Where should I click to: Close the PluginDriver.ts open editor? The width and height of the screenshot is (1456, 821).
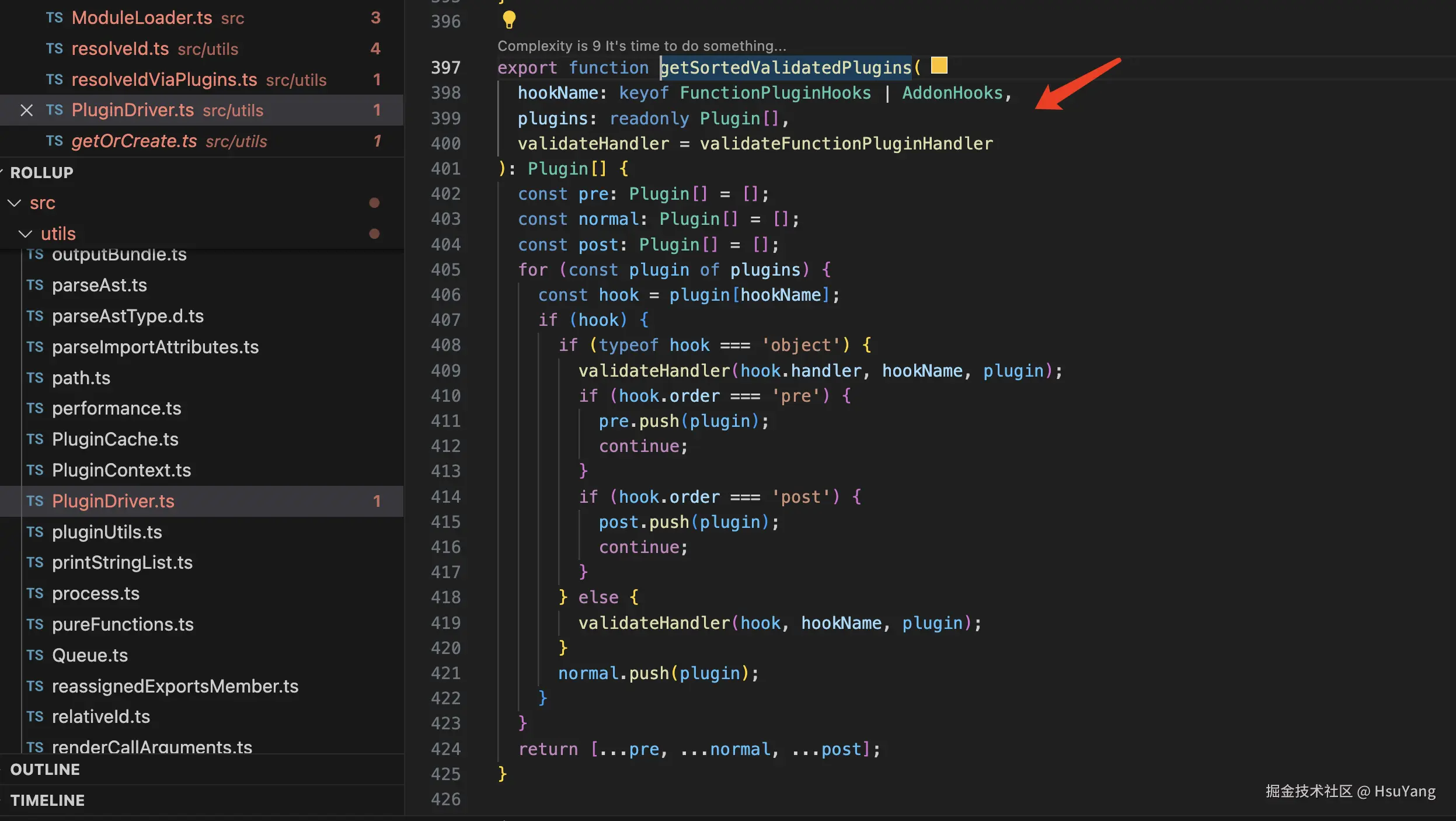tap(26, 110)
